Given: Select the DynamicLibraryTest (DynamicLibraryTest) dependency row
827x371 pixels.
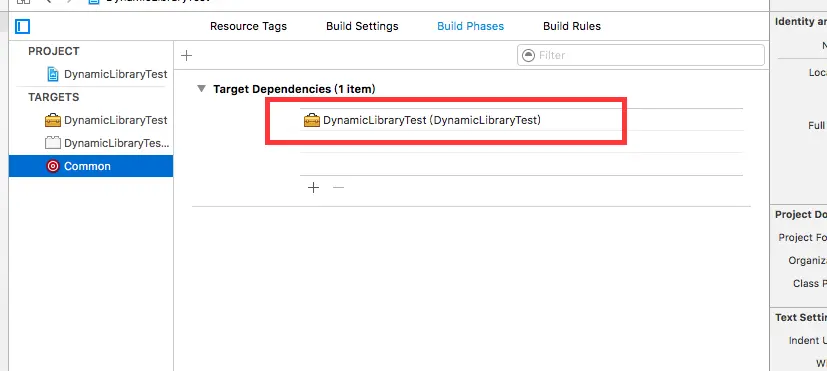Looking at the screenshot, I should click(522, 120).
